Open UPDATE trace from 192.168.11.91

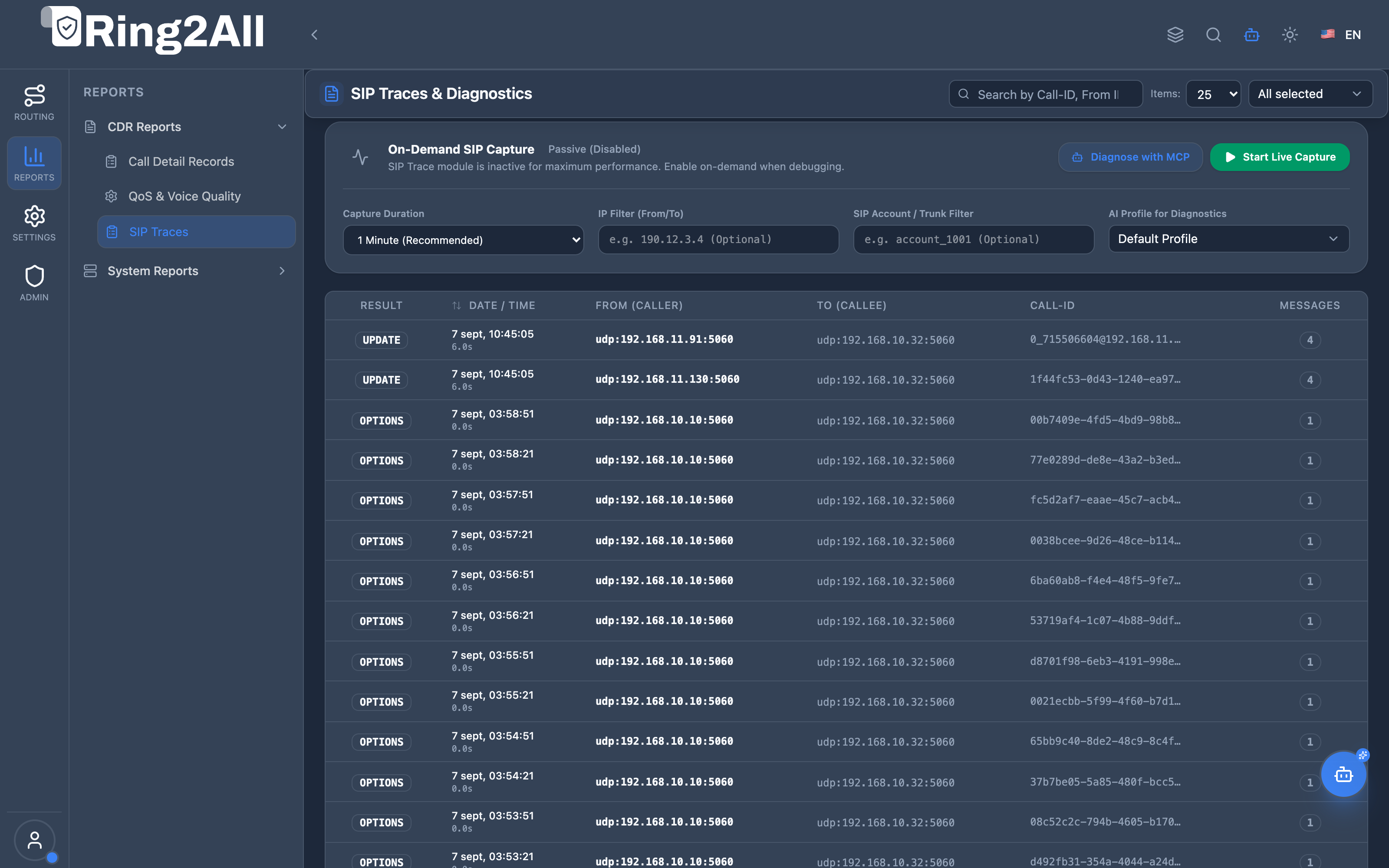846,340
